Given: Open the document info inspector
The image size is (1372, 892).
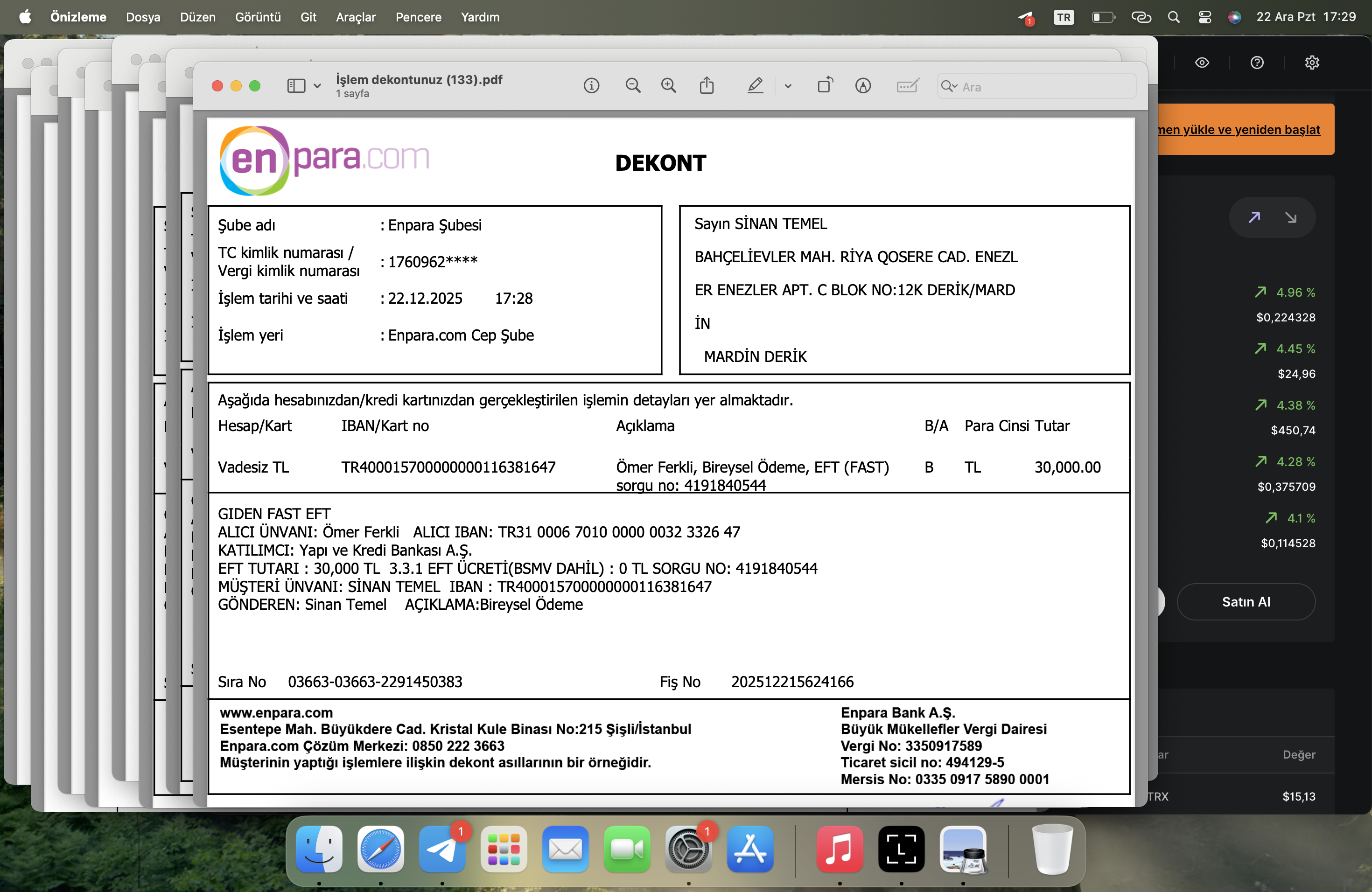Looking at the screenshot, I should point(591,86).
